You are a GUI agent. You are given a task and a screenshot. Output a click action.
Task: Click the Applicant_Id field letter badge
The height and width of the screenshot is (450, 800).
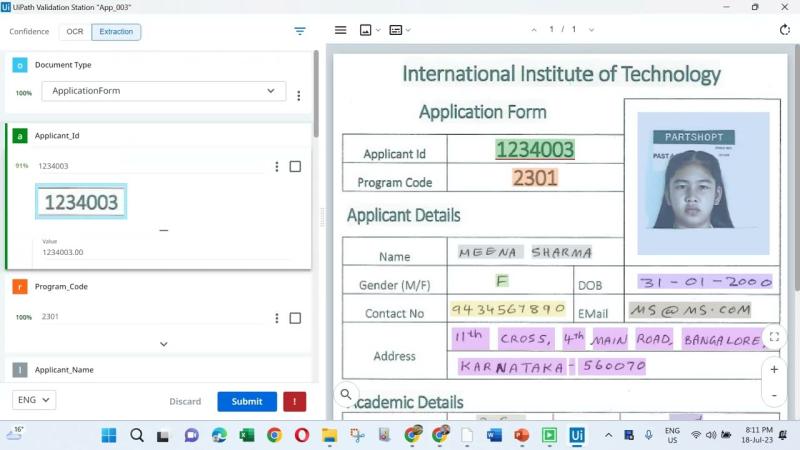pyautogui.click(x=20, y=136)
